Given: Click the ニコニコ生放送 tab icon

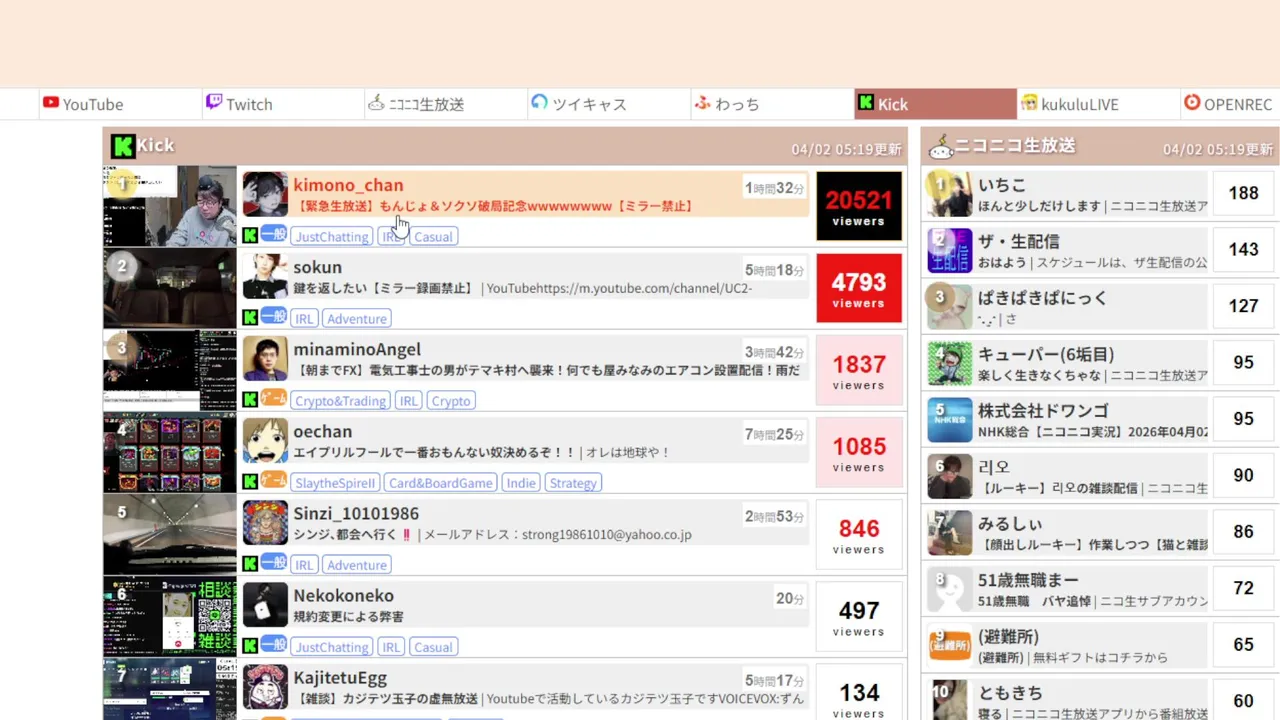Looking at the screenshot, I should pyautogui.click(x=376, y=103).
